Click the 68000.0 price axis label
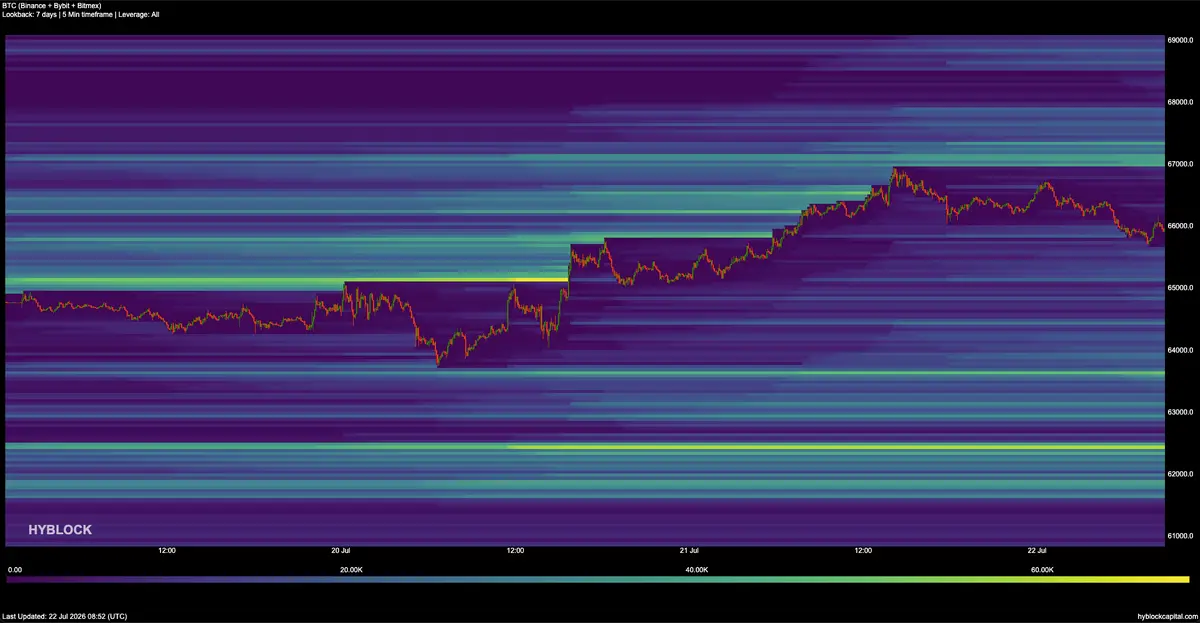1200x623 pixels. click(1181, 102)
